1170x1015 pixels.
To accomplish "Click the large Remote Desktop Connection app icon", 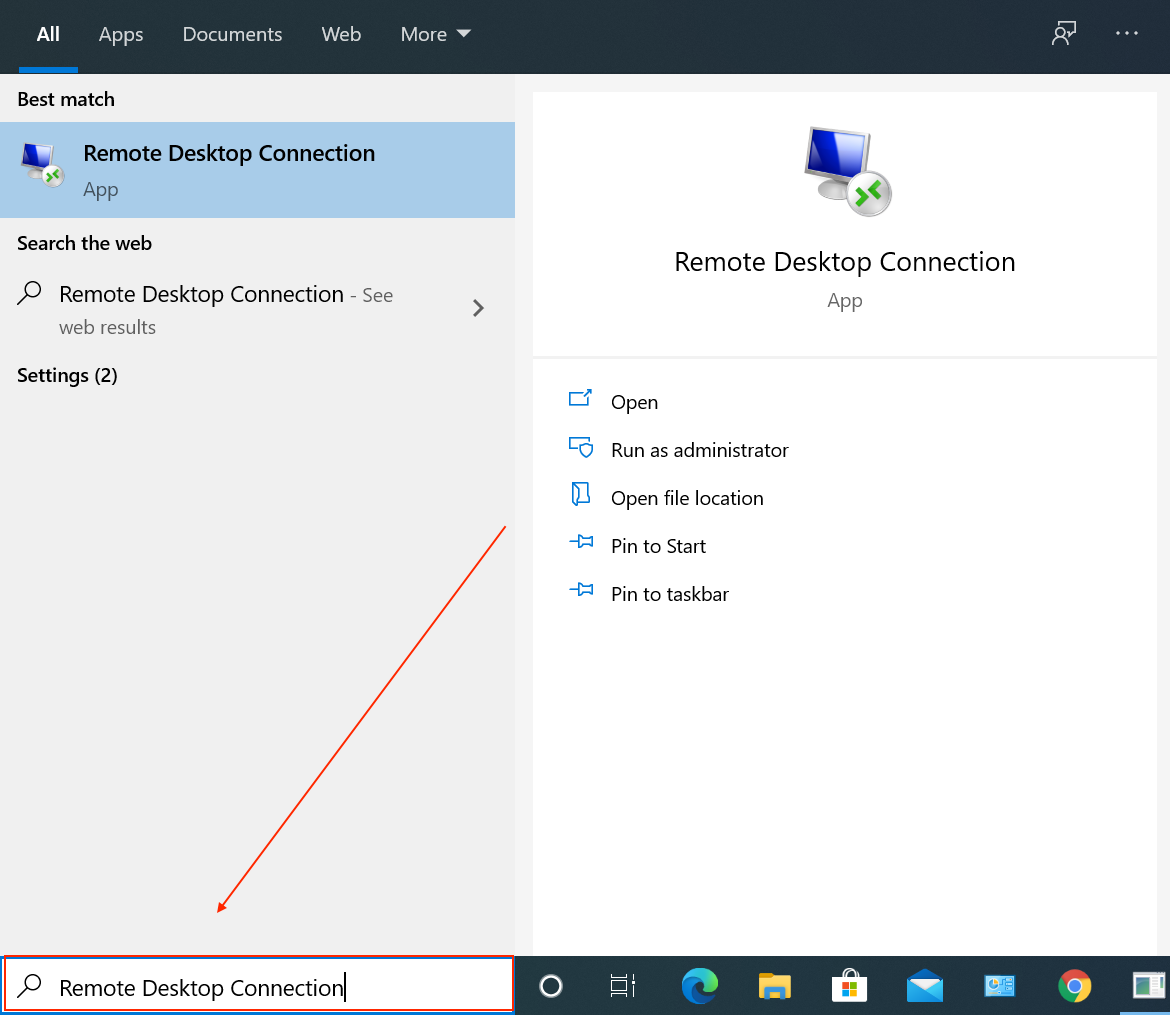I will tap(848, 172).
